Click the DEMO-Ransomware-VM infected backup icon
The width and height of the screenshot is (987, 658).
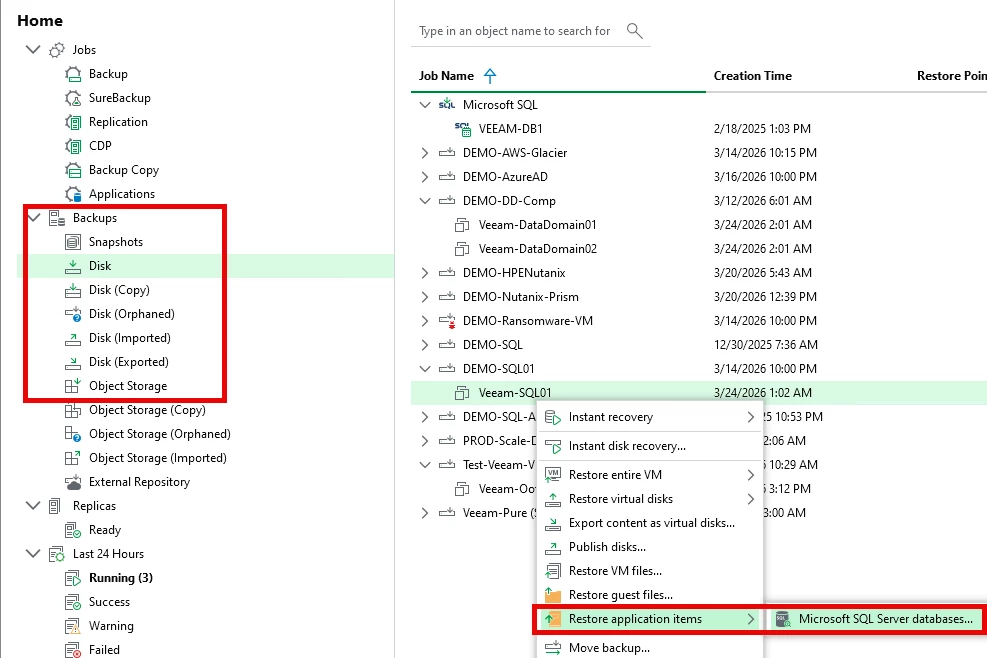[447, 321]
